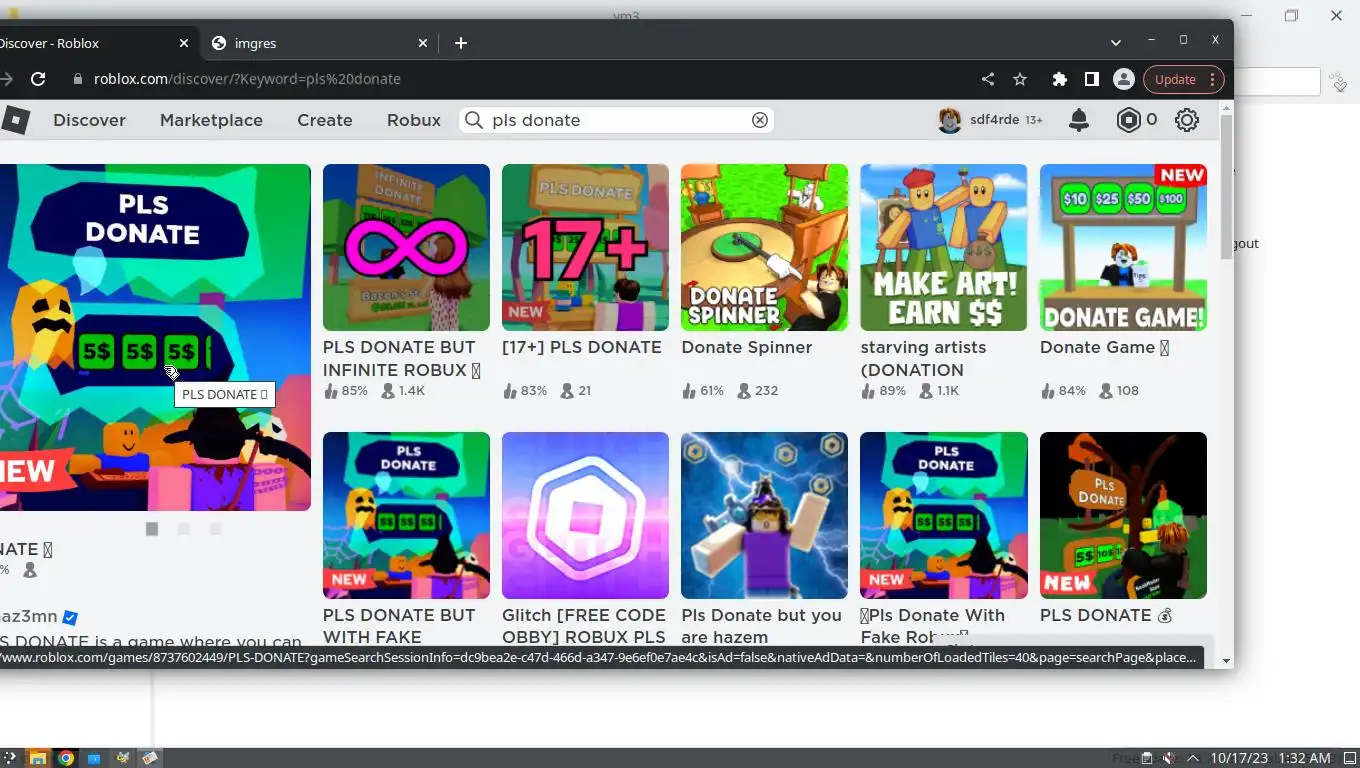Open PLS DONATE BUT INFINITE ROBUX thumbnail

pos(406,247)
